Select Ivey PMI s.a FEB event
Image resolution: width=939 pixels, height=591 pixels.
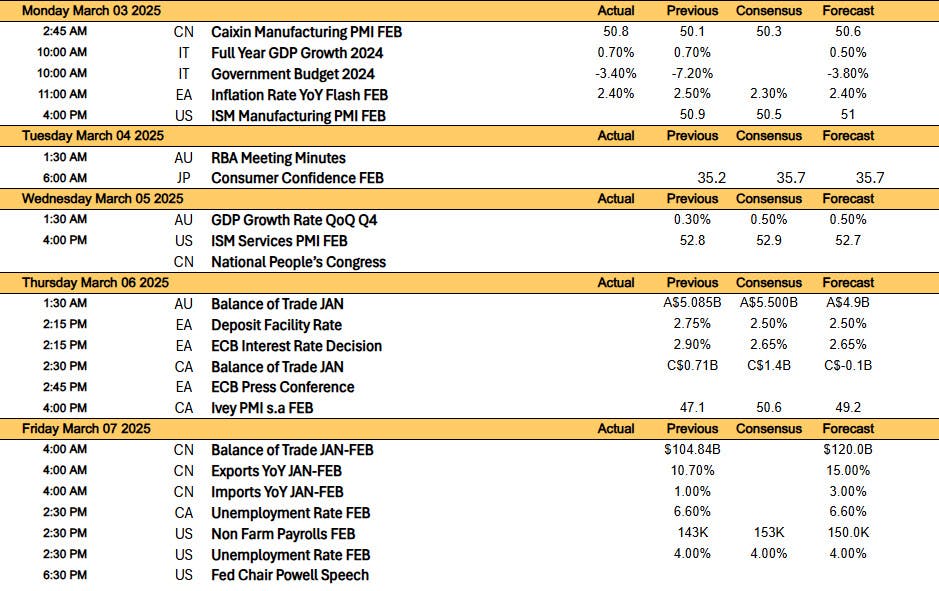(262, 408)
